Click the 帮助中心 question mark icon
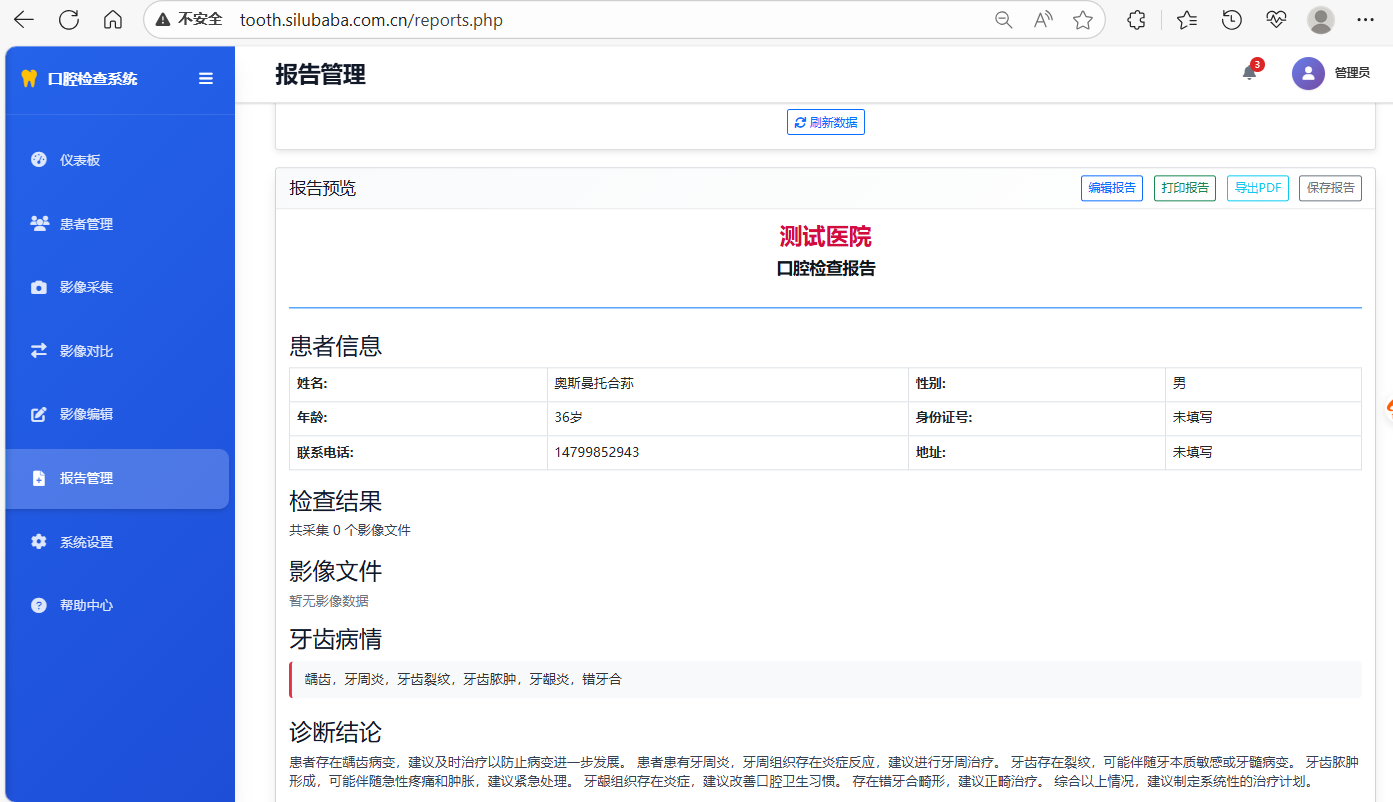The width and height of the screenshot is (1393, 802). click(39, 605)
